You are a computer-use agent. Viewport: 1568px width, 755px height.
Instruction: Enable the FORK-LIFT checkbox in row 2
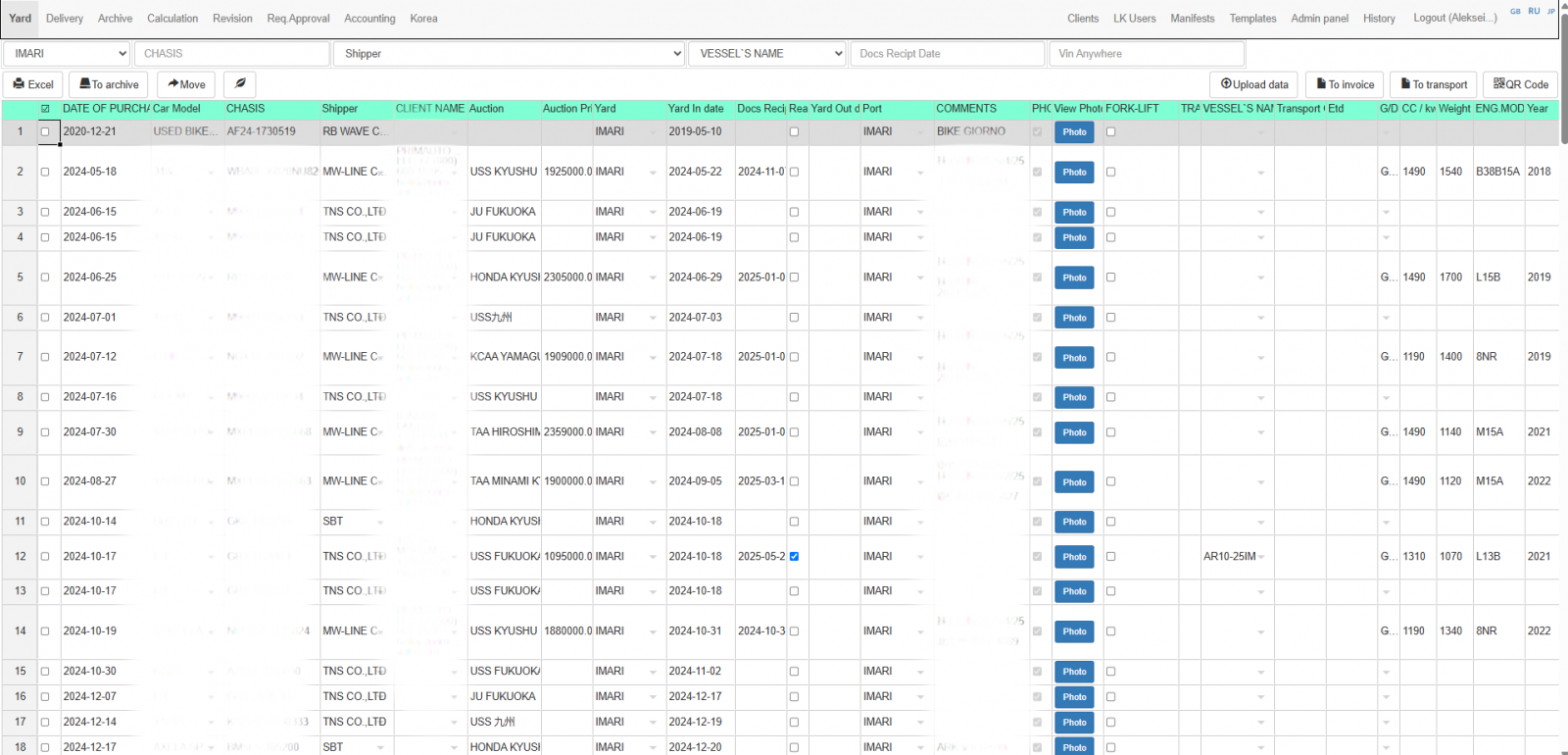[1110, 172]
